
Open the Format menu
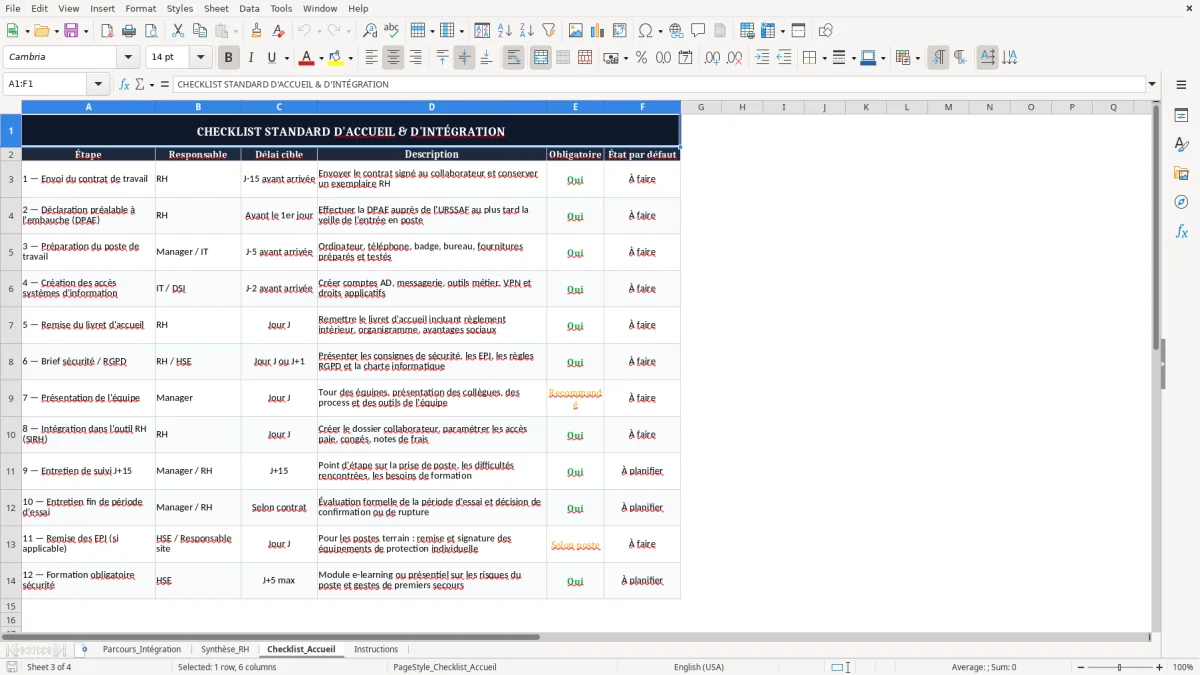[140, 8]
